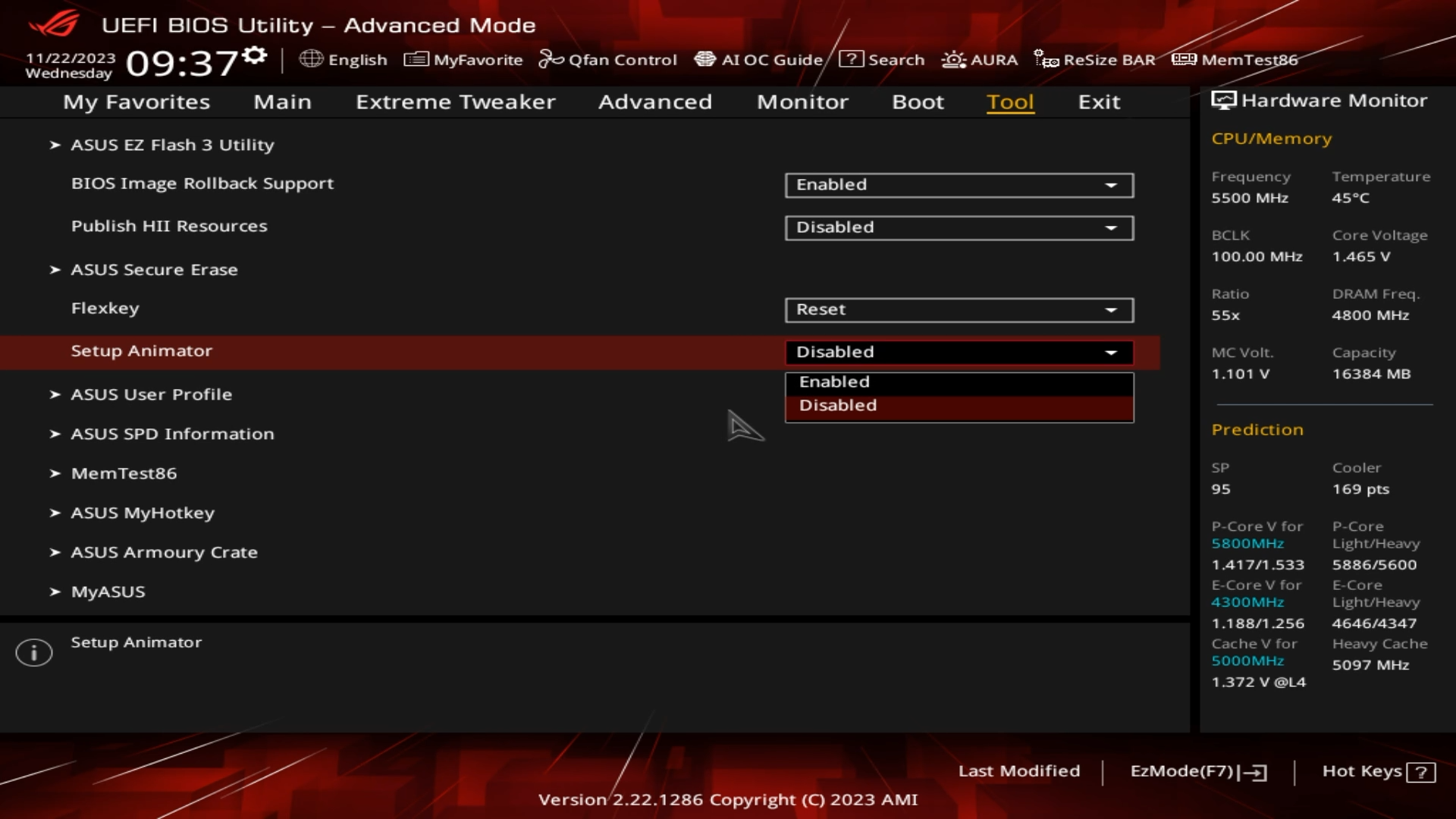This screenshot has width=1456, height=819.
Task: Open the MemTest86 toolbar icon
Action: coord(1184,59)
